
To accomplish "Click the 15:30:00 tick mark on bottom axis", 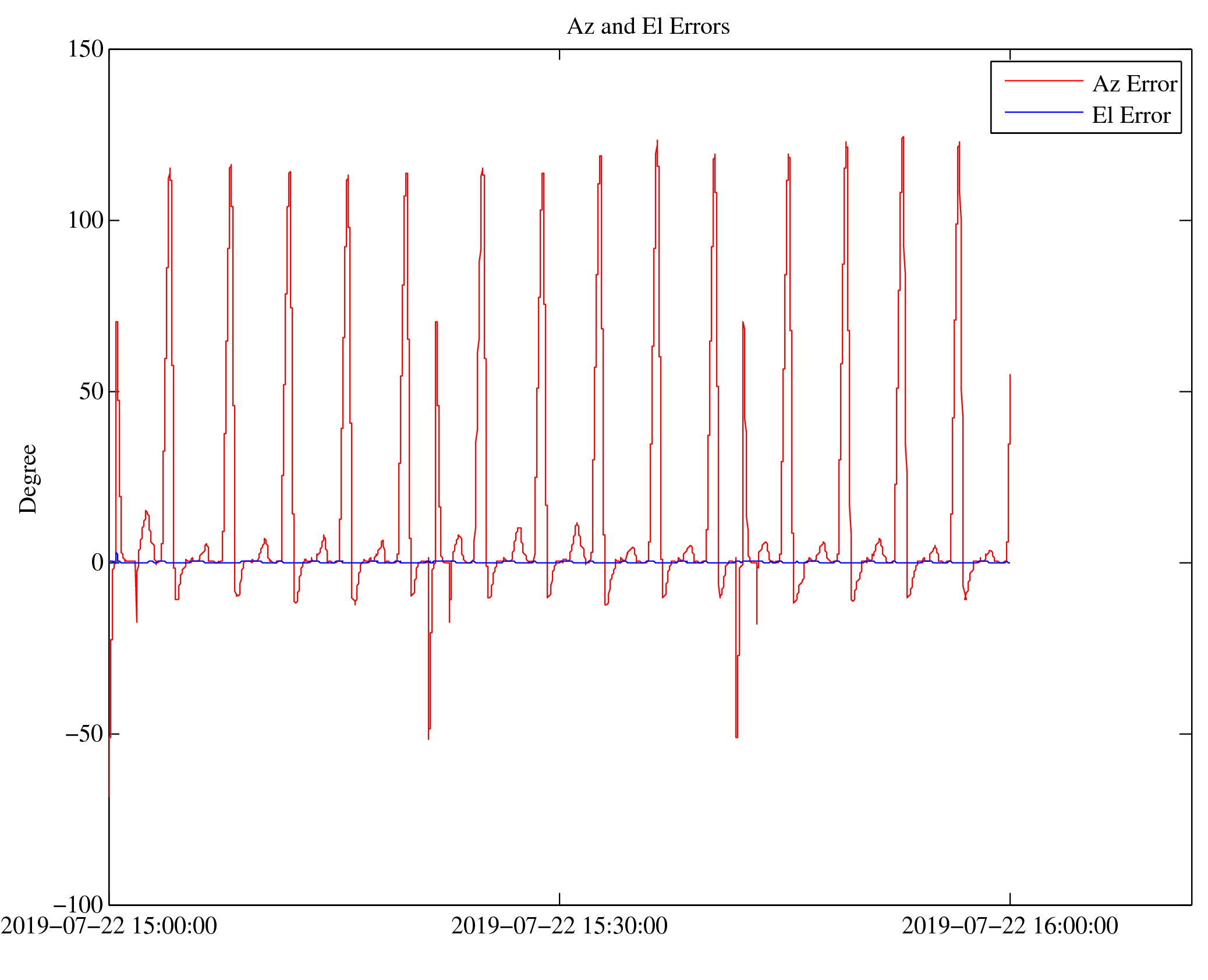I will click(x=559, y=900).
